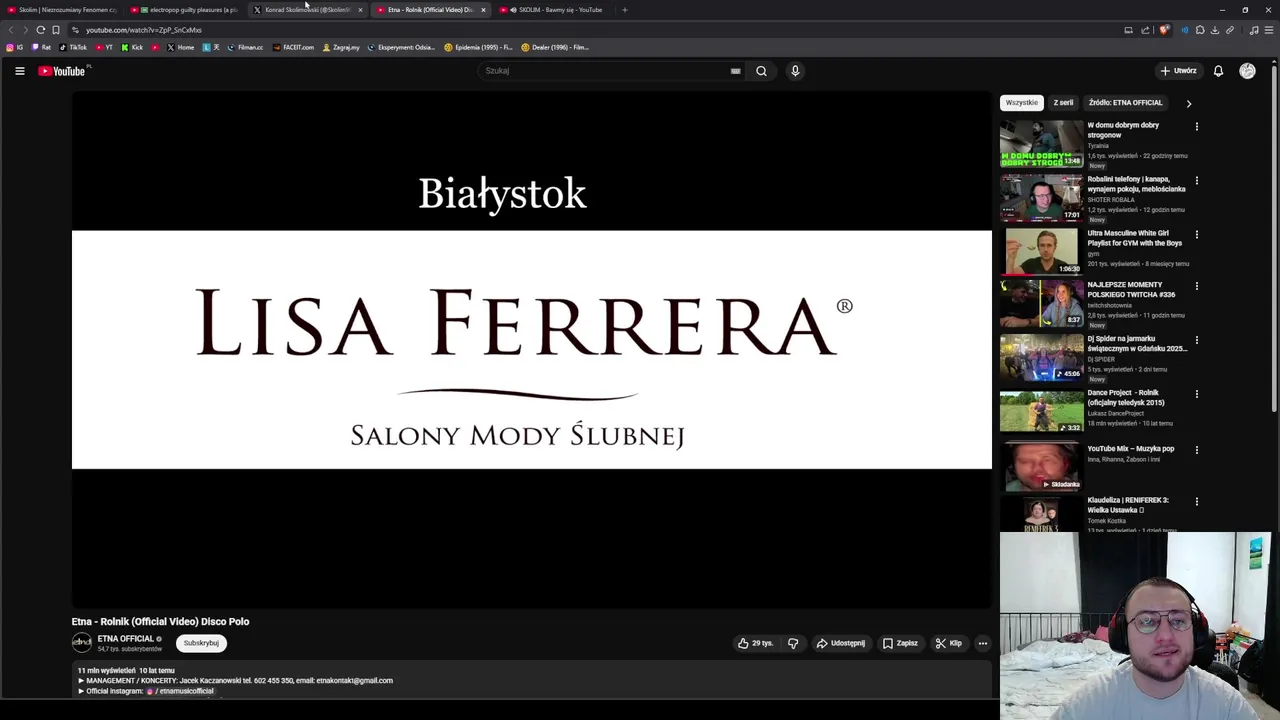Image resolution: width=1280 pixels, height=720 pixels.
Task: Open options for 'YouTube Mix' playlist
Action: 1196,450
